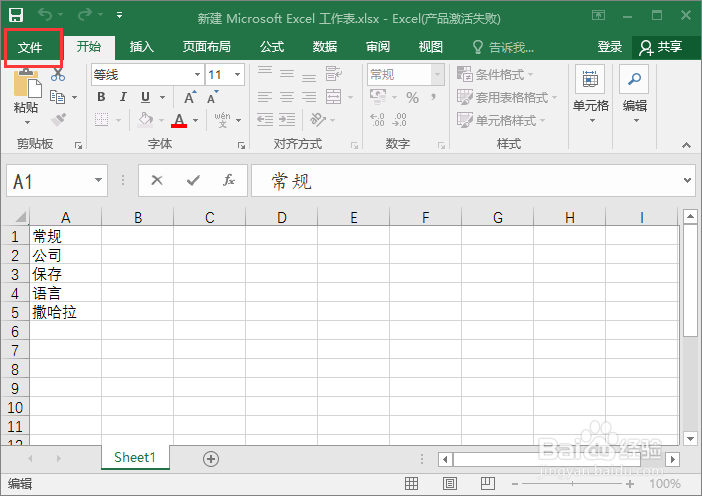This screenshot has height=496, width=702.
Task: Click Decrease Indent icon
Action: [265, 120]
